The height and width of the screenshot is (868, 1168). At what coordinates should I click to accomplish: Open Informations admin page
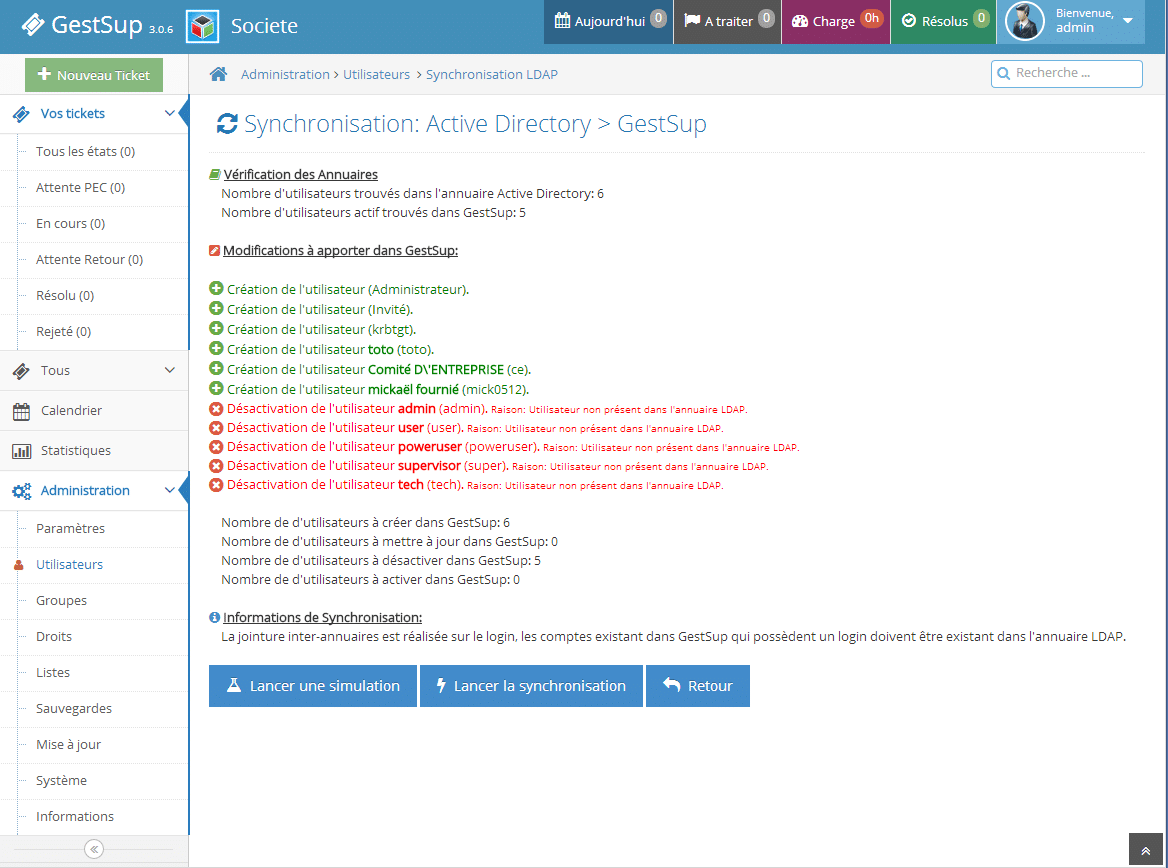pyautogui.click(x=74, y=817)
